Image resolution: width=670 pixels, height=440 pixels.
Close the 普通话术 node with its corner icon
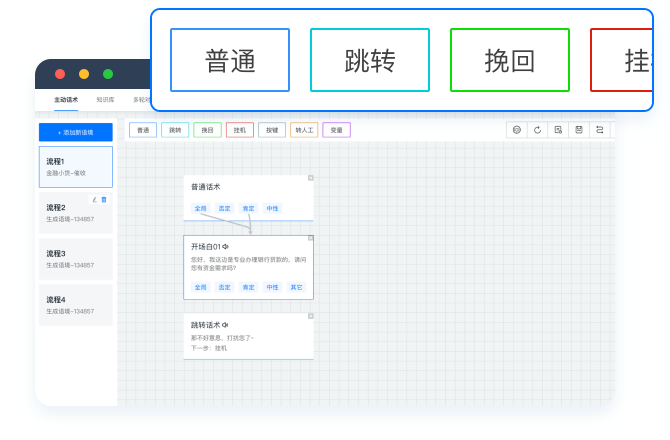point(311,178)
